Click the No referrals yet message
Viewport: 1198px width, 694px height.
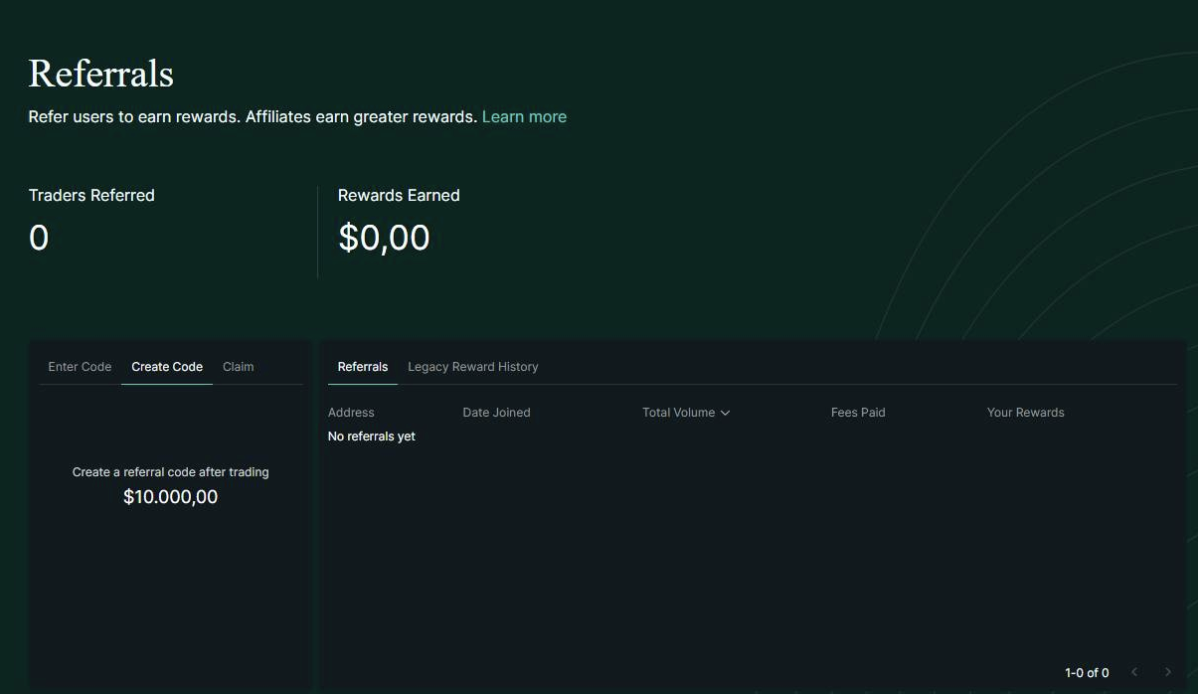[371, 437]
